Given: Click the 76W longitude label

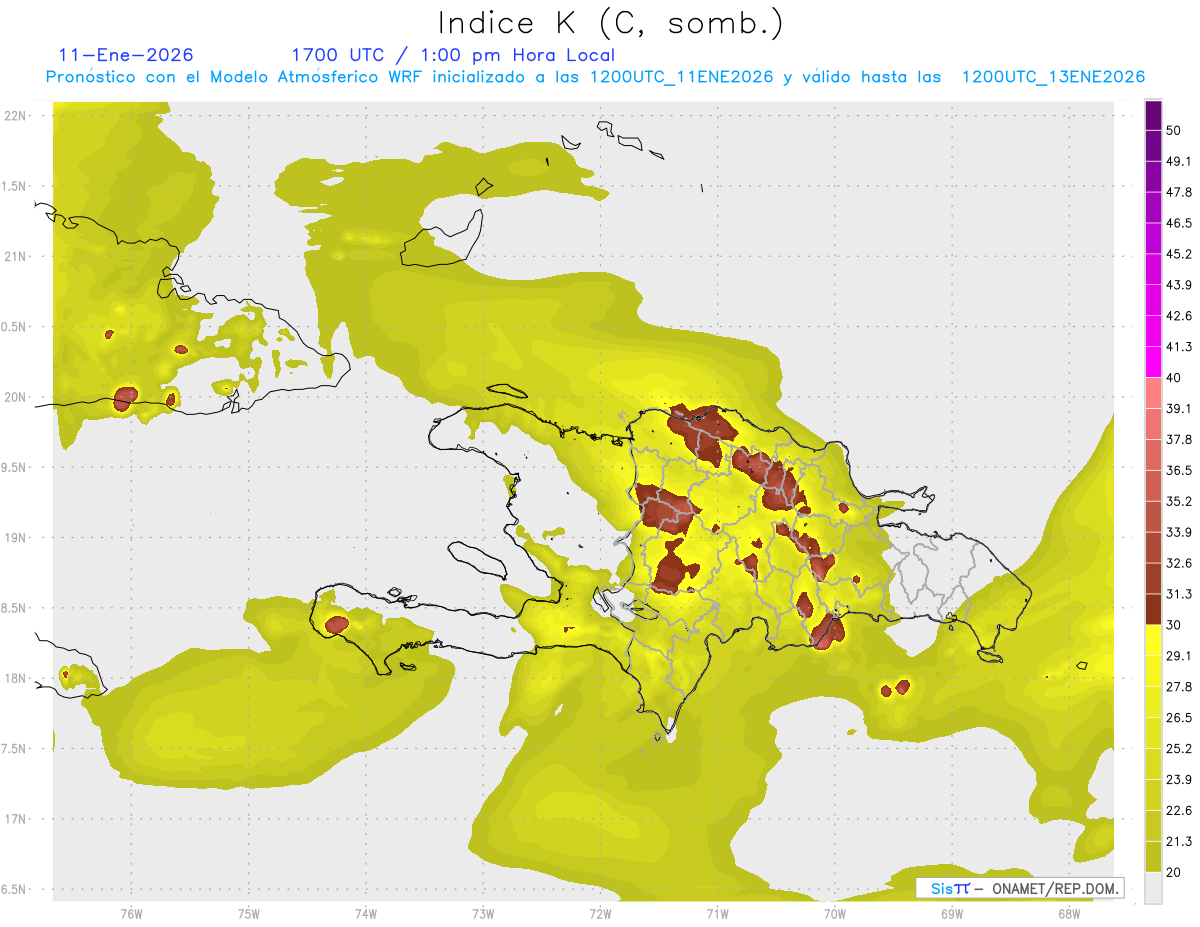Looking at the screenshot, I should click(x=131, y=914).
